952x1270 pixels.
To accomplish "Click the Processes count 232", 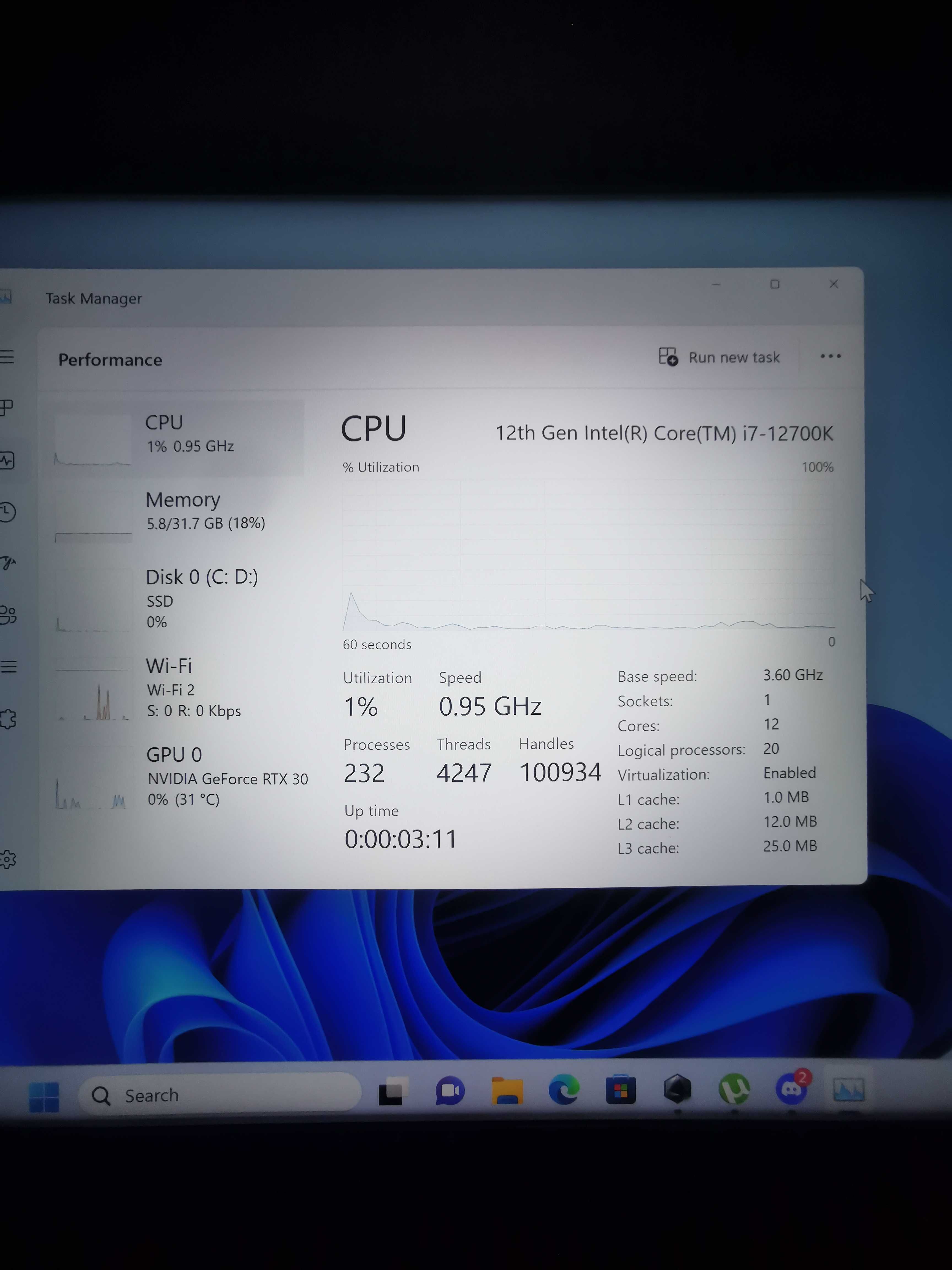I will click(364, 773).
